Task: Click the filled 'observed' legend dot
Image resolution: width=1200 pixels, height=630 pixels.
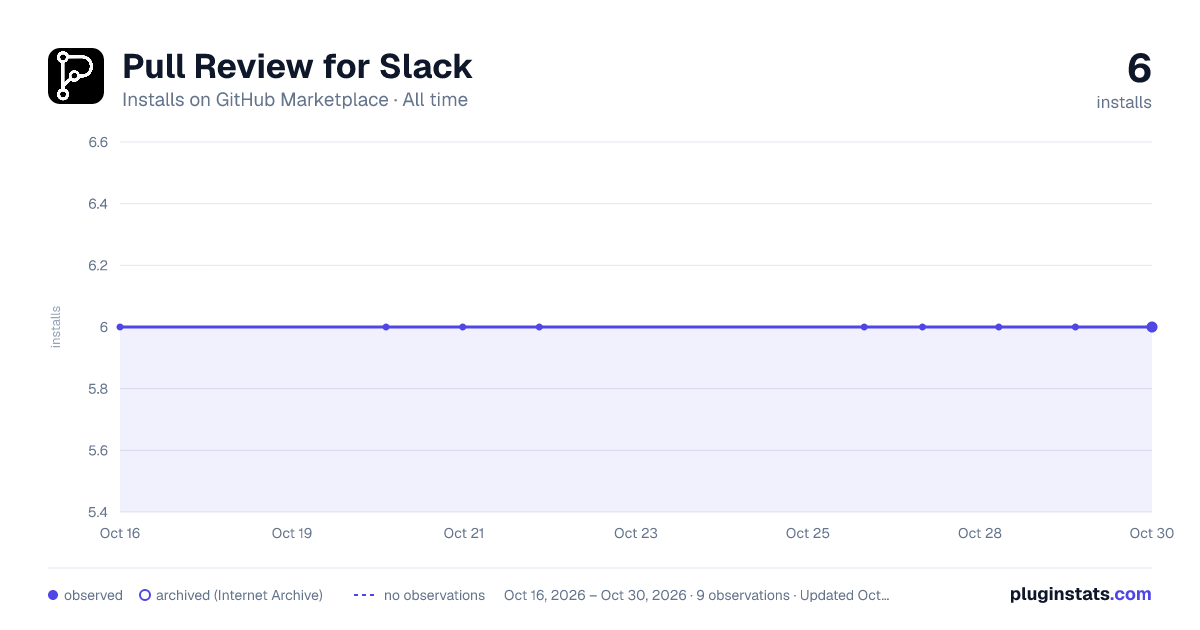Action: (53, 595)
